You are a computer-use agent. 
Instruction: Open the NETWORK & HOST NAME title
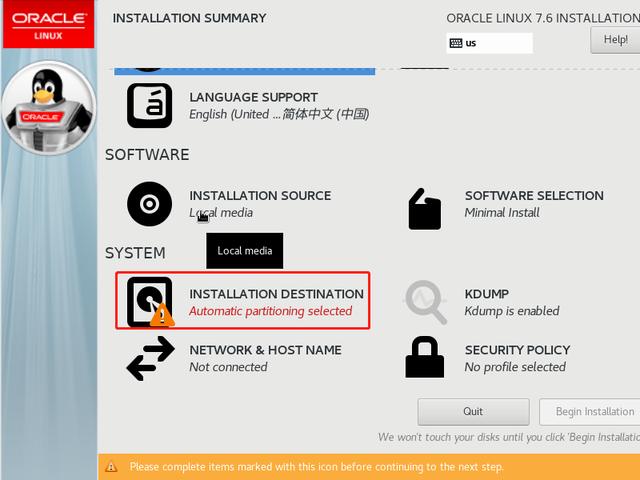pyautogui.click(x=265, y=350)
